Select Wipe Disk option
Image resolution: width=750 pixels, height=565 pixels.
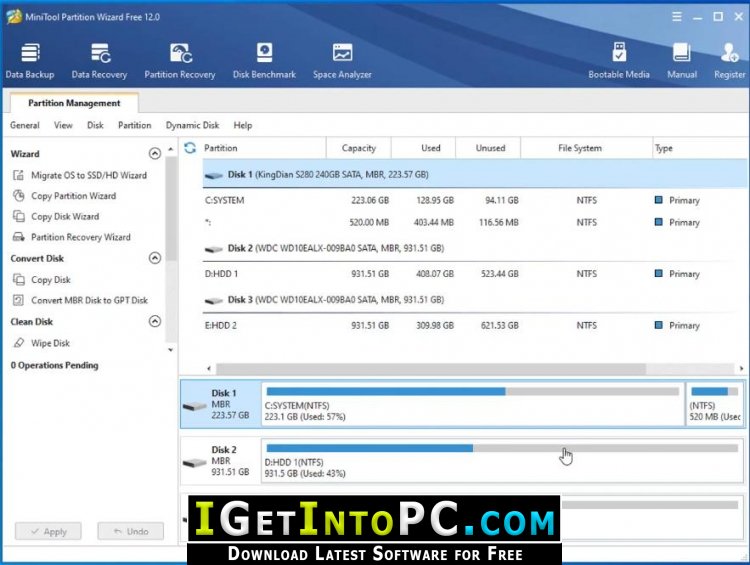[50, 343]
